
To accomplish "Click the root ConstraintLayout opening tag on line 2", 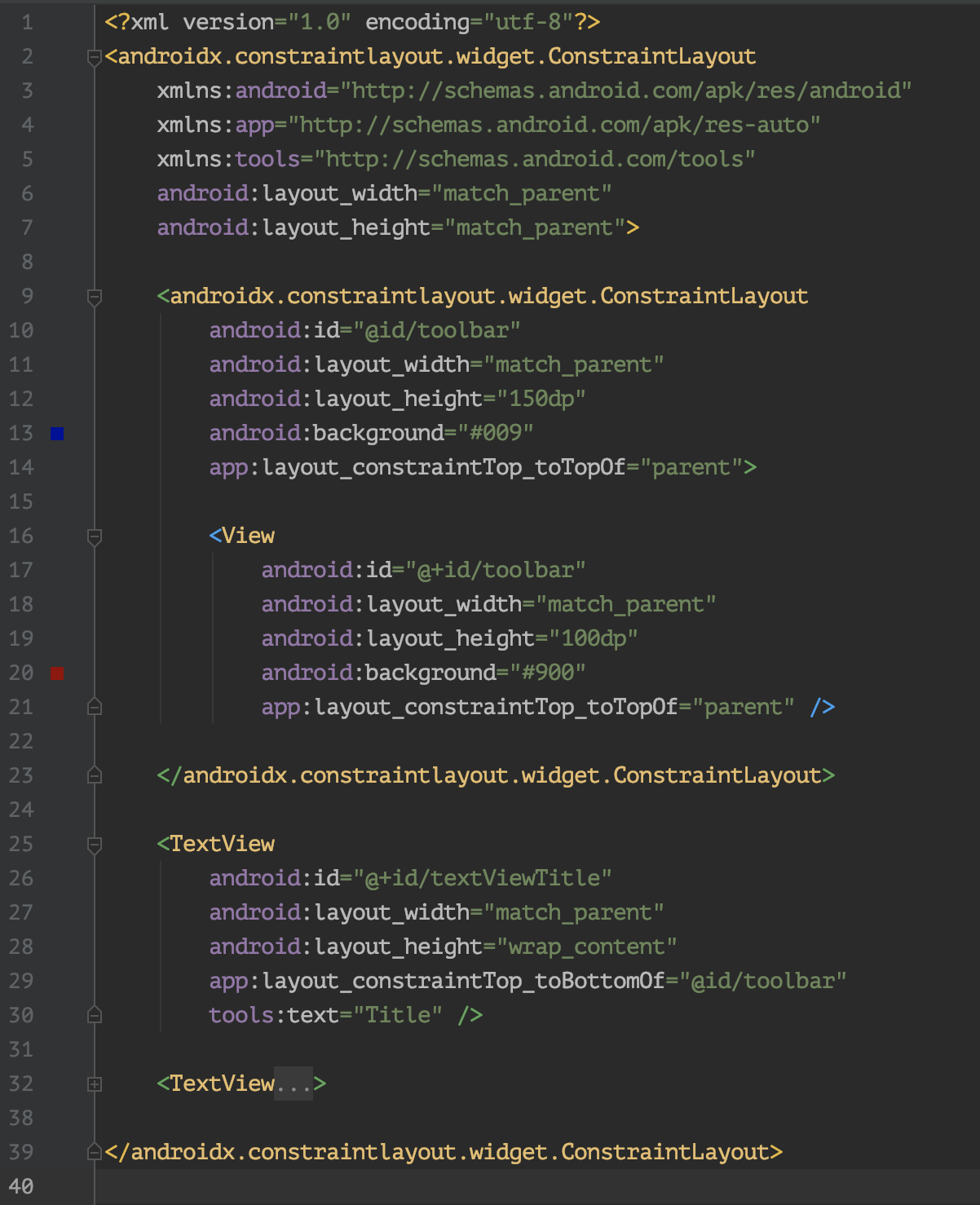I will point(430,56).
